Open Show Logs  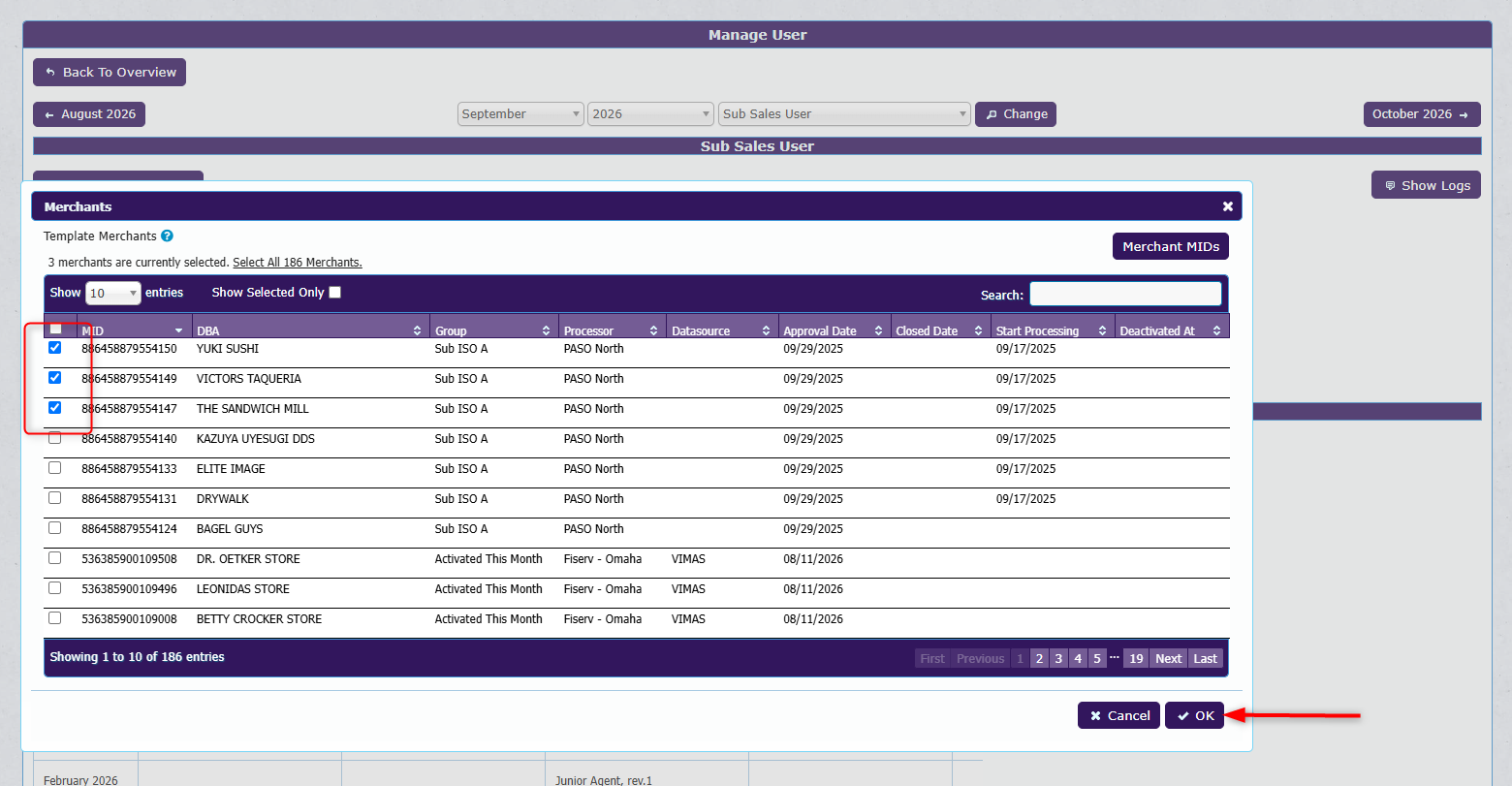[1426, 185]
